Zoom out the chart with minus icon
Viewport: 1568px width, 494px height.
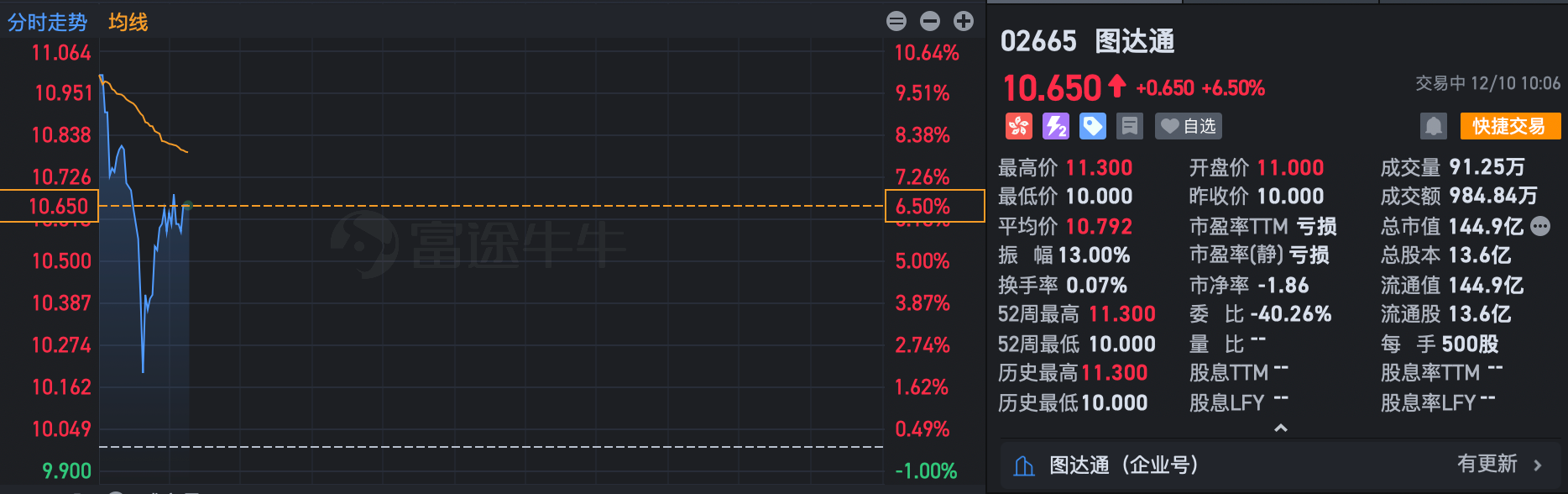pyautogui.click(x=929, y=21)
